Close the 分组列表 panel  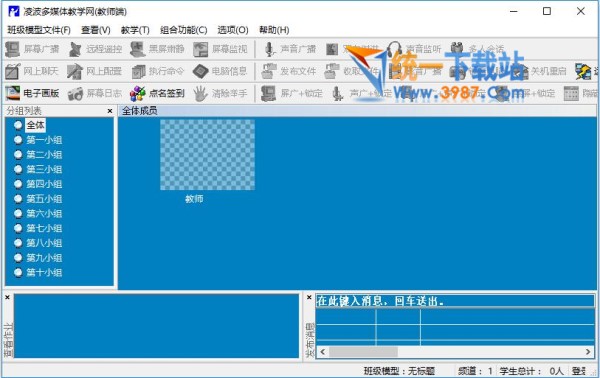(x=110, y=111)
